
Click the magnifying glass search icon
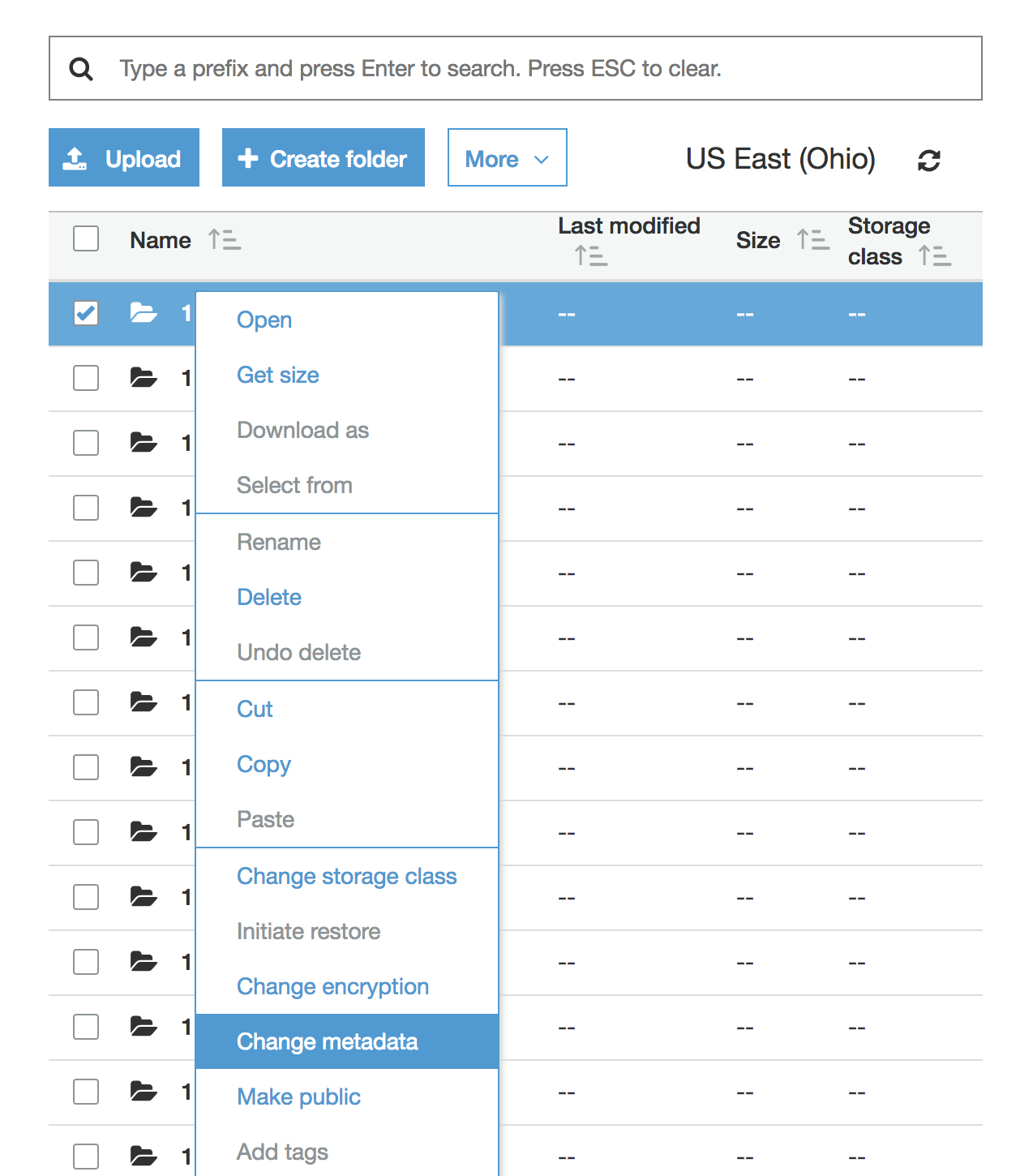[x=81, y=69]
